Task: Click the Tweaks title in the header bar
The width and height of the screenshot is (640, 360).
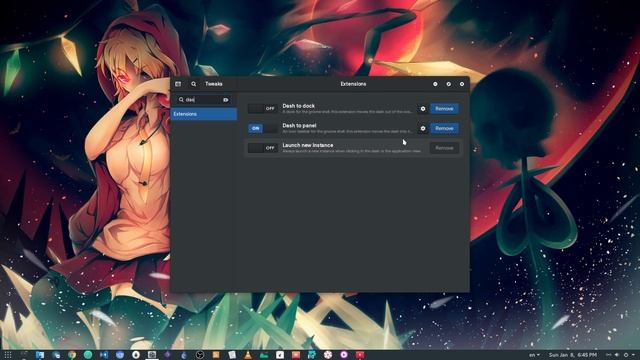Action: [213, 84]
